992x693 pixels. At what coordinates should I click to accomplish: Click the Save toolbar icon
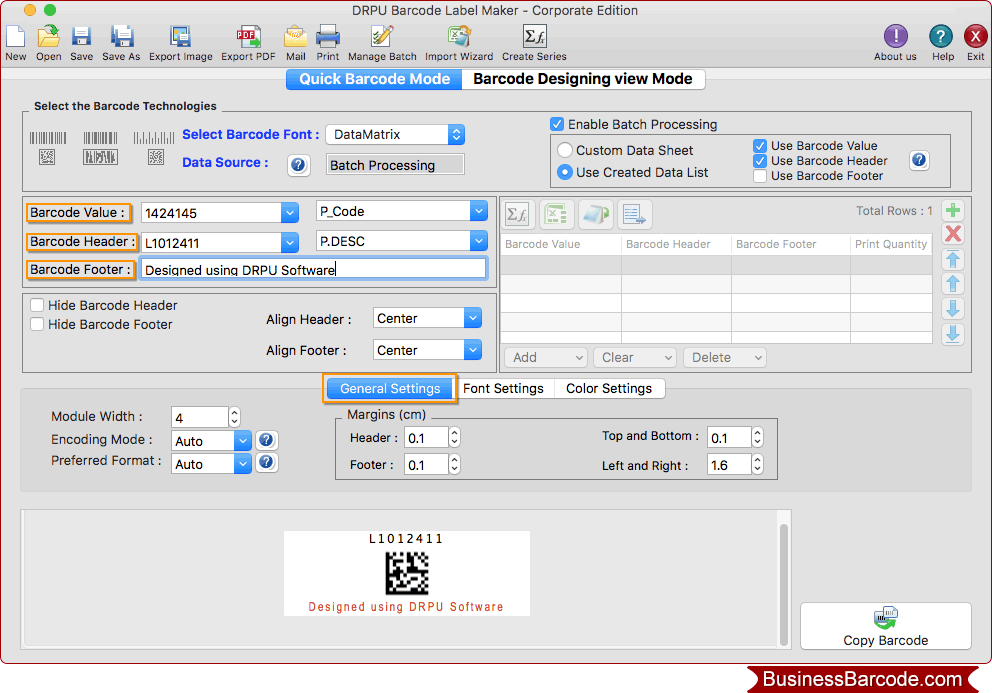81,37
